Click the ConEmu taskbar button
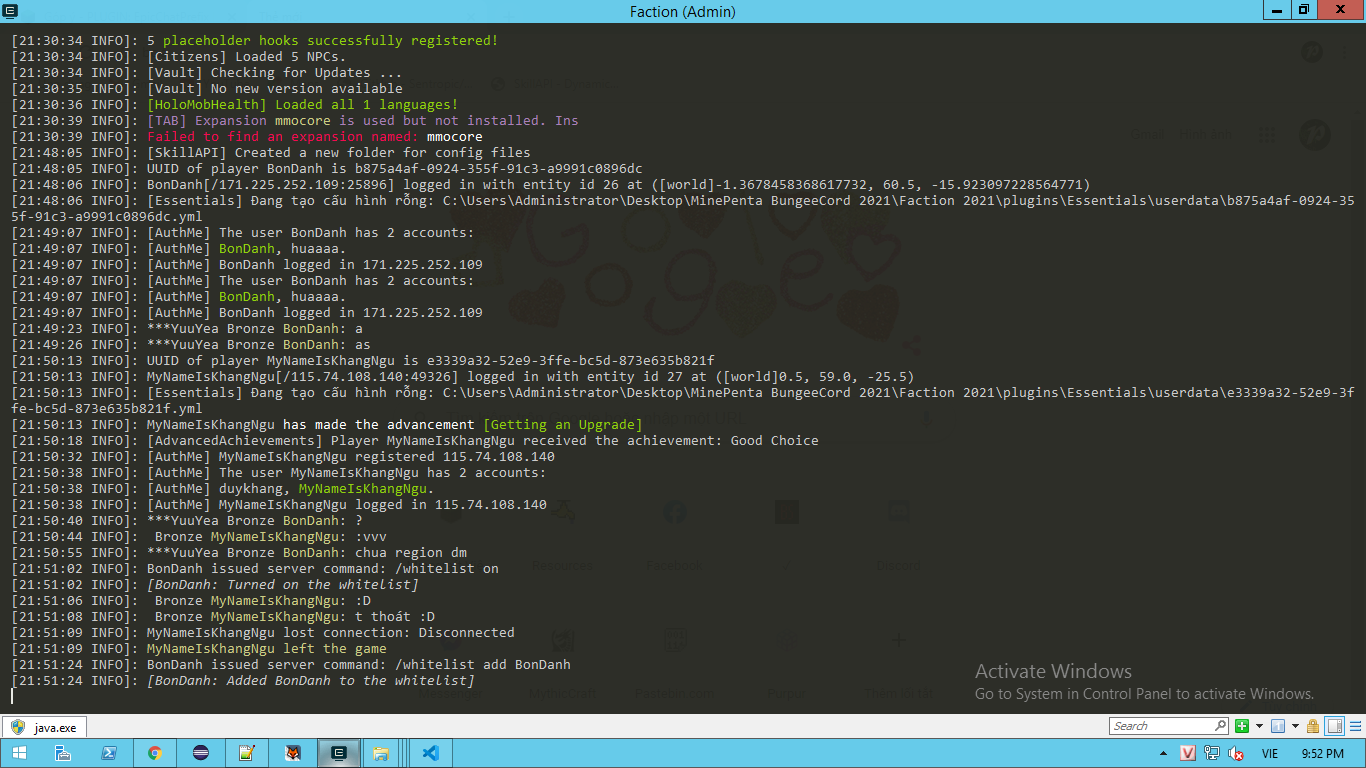1366x768 pixels. tap(339, 753)
